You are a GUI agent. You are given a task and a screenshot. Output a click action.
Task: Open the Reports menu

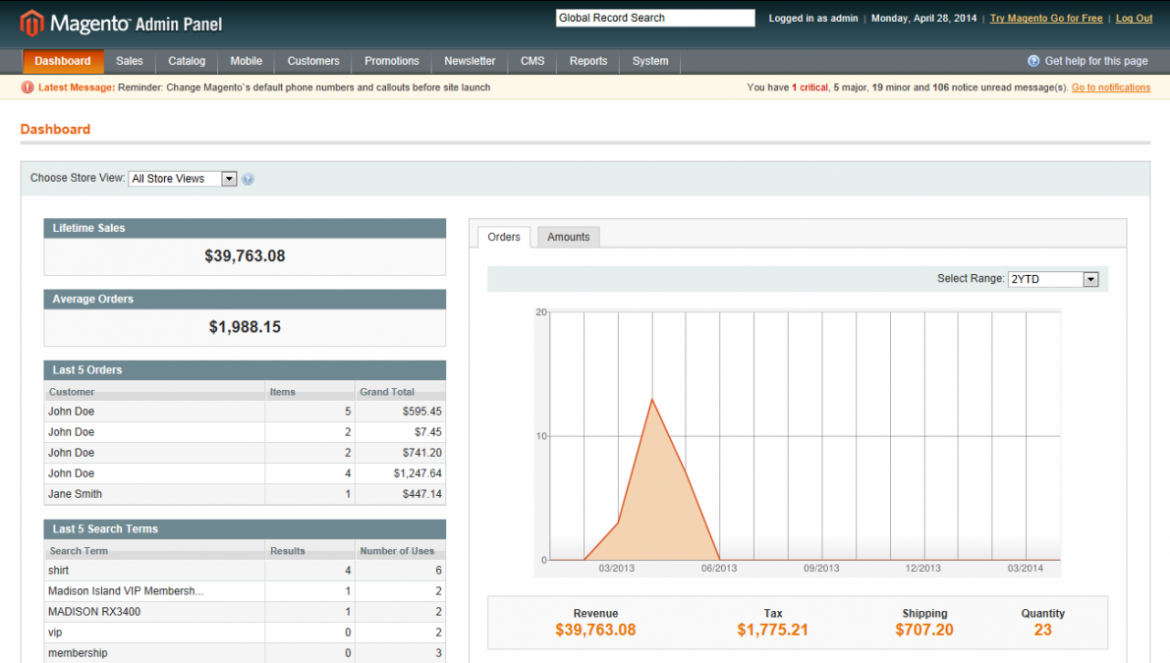pyautogui.click(x=588, y=61)
